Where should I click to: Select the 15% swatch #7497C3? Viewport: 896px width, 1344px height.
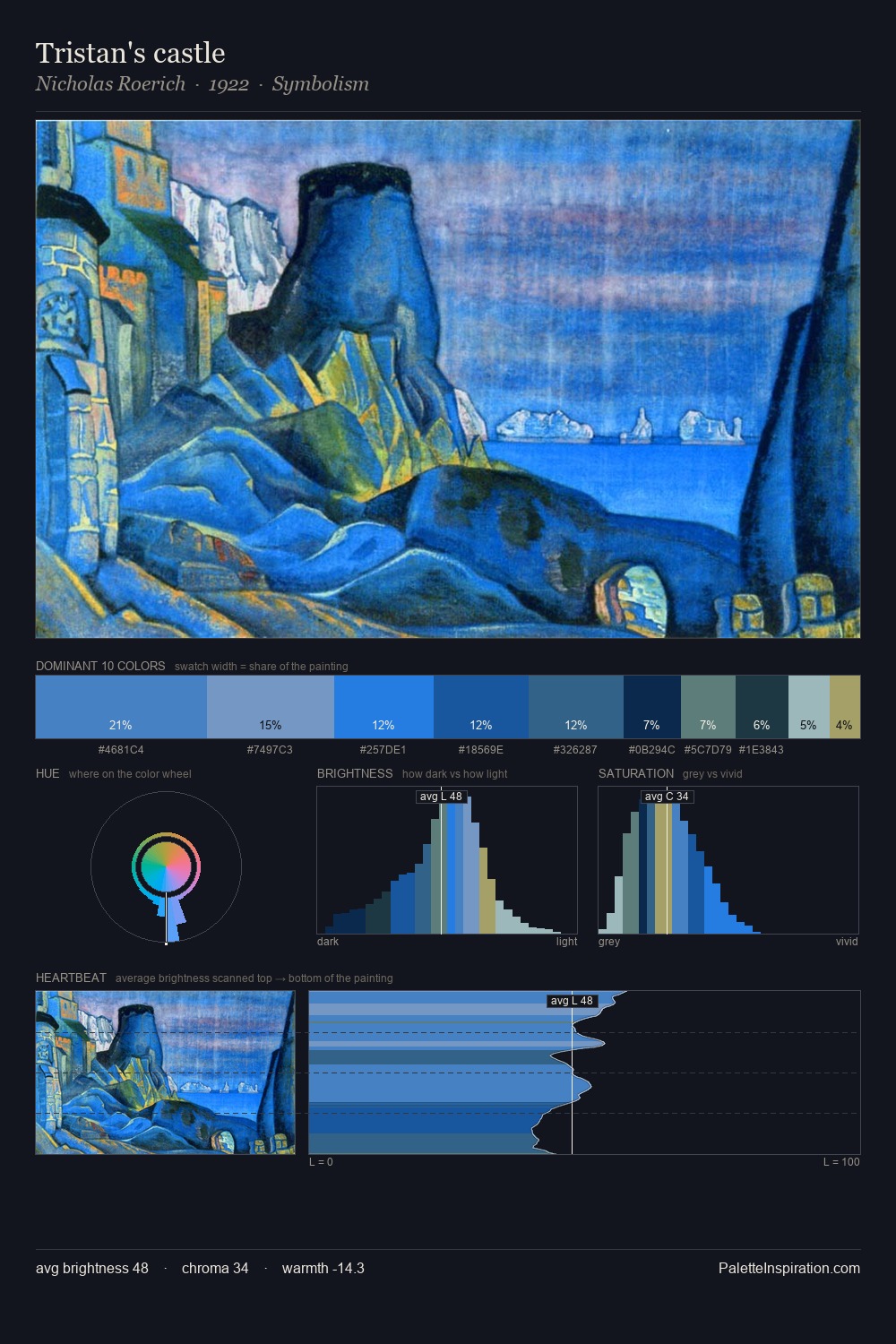pos(271,707)
